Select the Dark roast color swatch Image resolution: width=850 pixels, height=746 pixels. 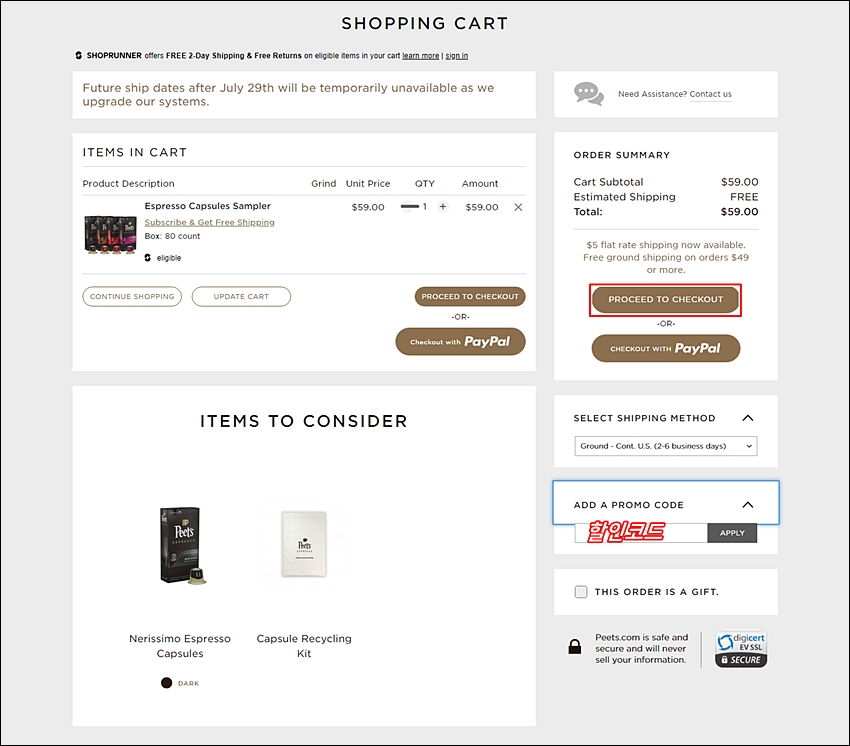pyautogui.click(x=166, y=683)
